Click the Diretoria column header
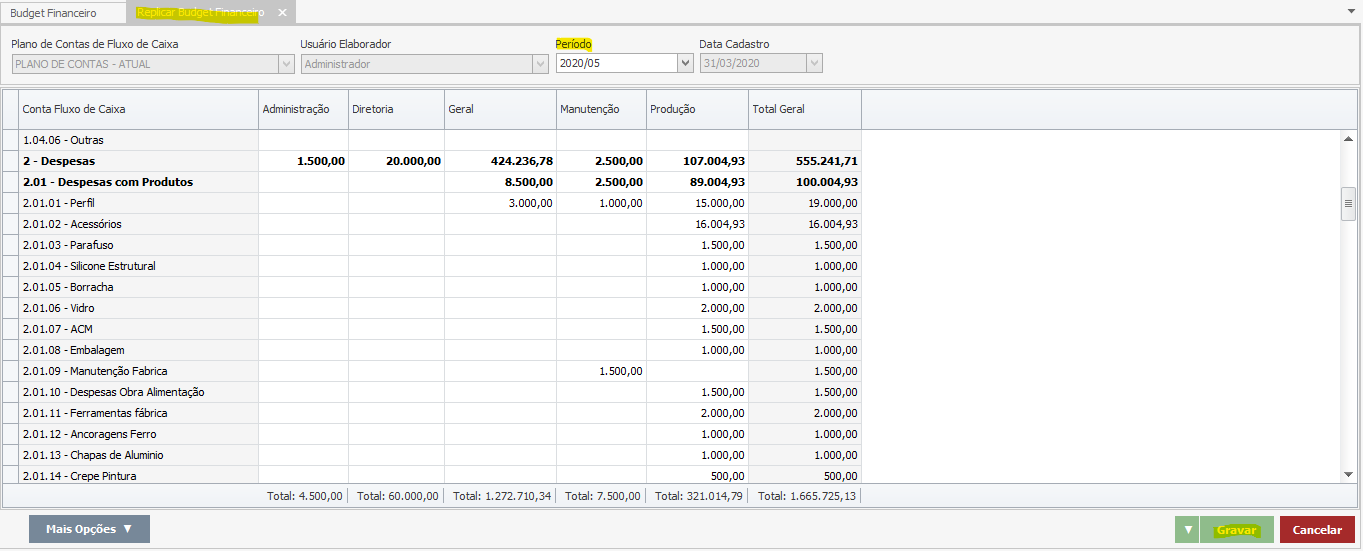1363x551 pixels. [395, 109]
